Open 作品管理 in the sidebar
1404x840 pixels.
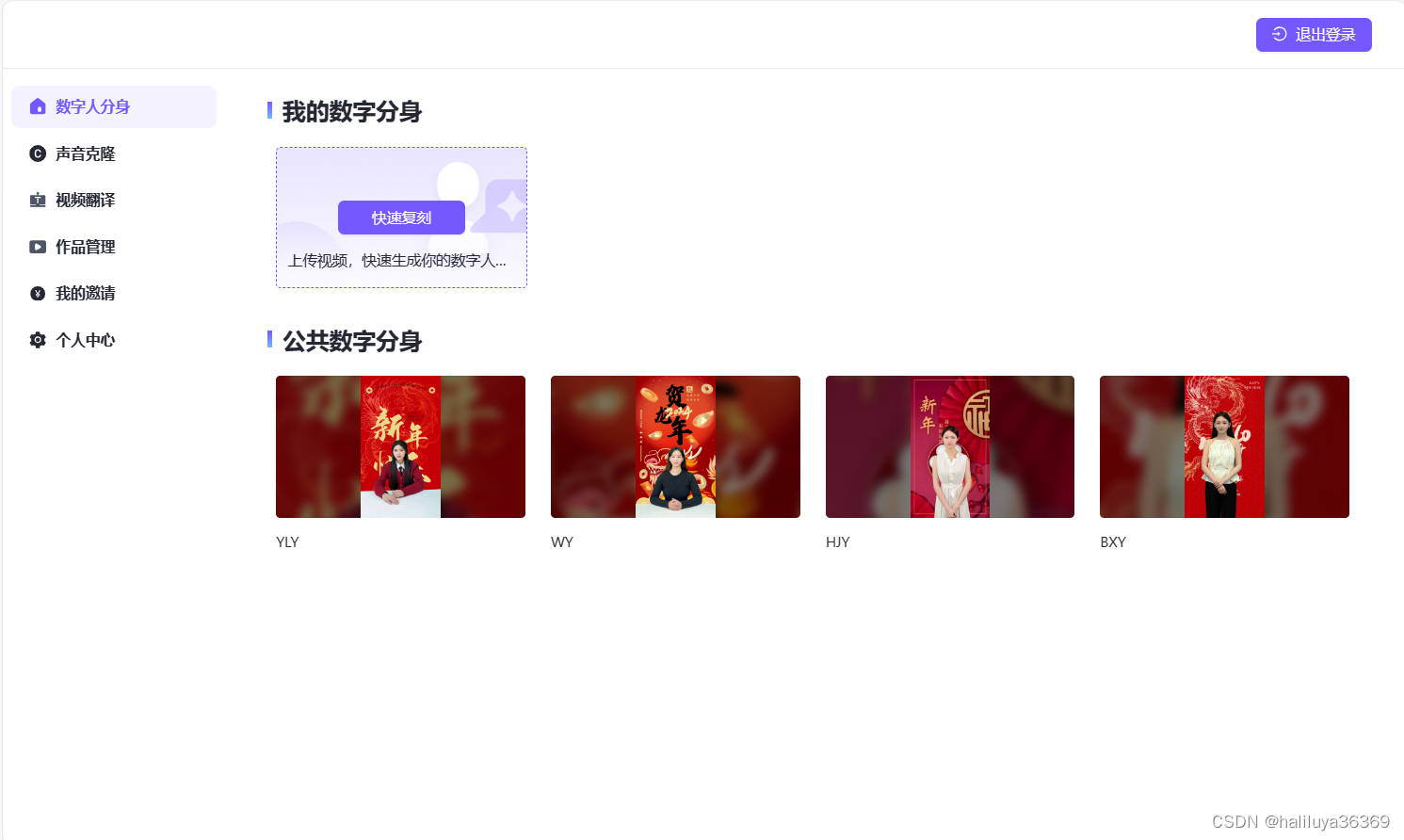click(x=114, y=247)
